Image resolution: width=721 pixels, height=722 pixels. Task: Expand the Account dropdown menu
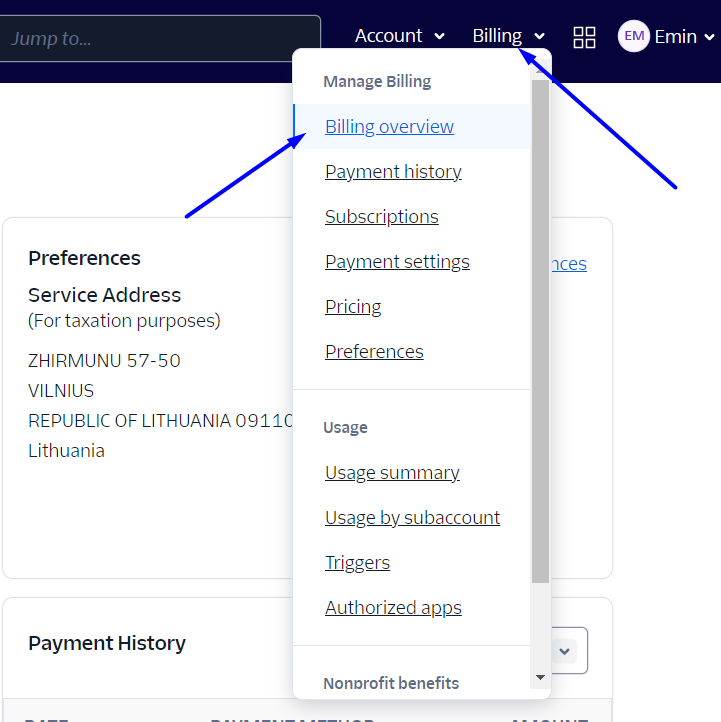pyautogui.click(x=399, y=36)
